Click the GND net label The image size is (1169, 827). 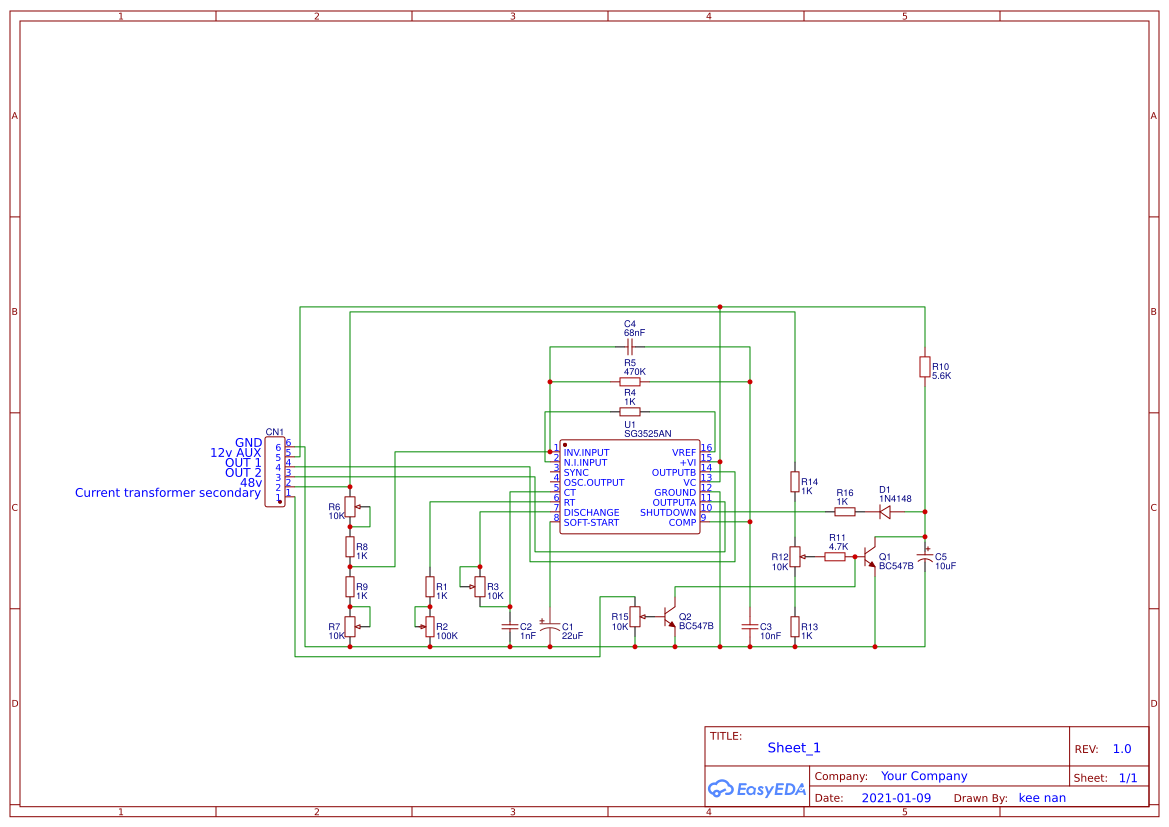[247, 443]
